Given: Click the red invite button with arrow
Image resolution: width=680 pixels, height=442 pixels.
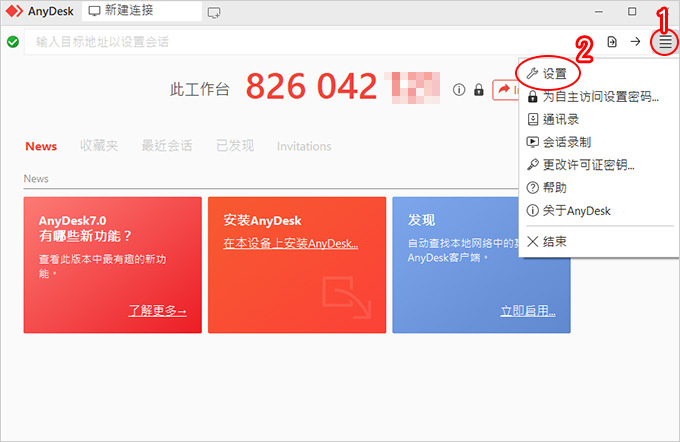Looking at the screenshot, I should pos(506,90).
